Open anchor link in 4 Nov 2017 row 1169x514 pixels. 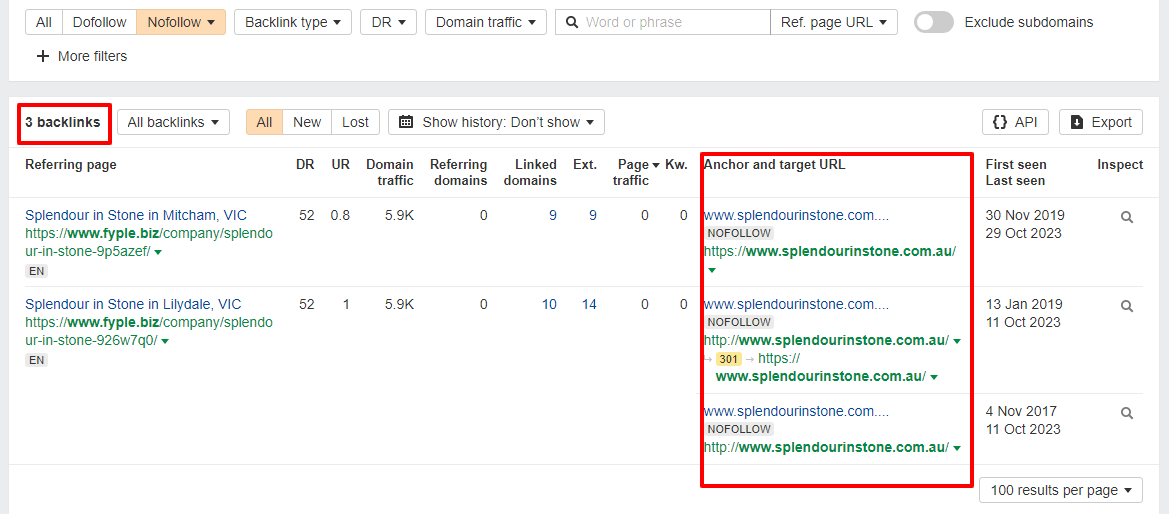point(796,411)
